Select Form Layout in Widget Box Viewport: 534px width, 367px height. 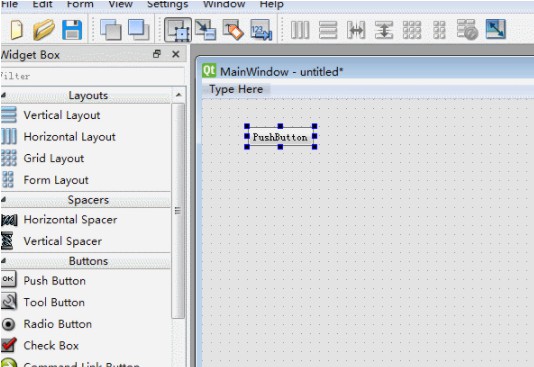coord(85,180)
